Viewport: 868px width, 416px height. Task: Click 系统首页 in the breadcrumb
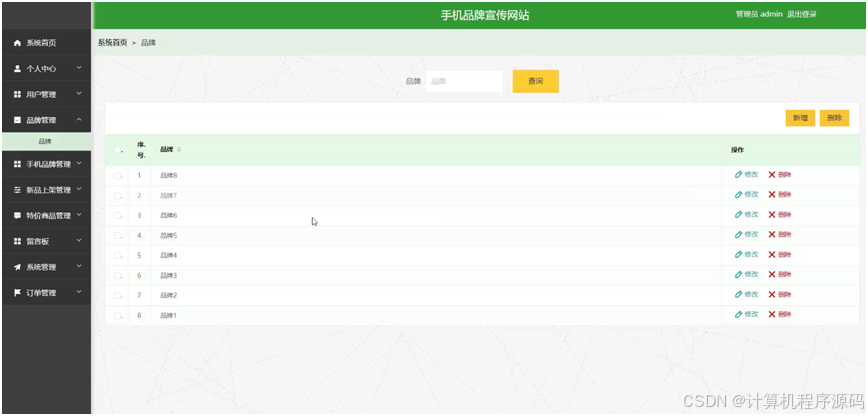coord(112,43)
